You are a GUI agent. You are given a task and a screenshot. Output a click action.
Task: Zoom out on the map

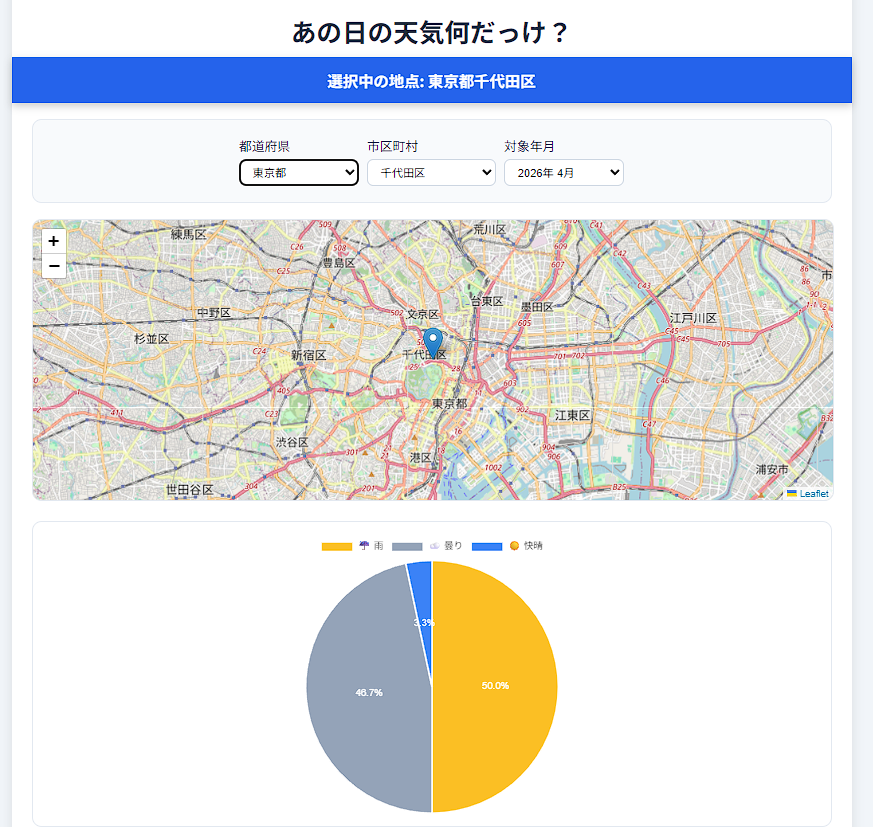(54, 266)
